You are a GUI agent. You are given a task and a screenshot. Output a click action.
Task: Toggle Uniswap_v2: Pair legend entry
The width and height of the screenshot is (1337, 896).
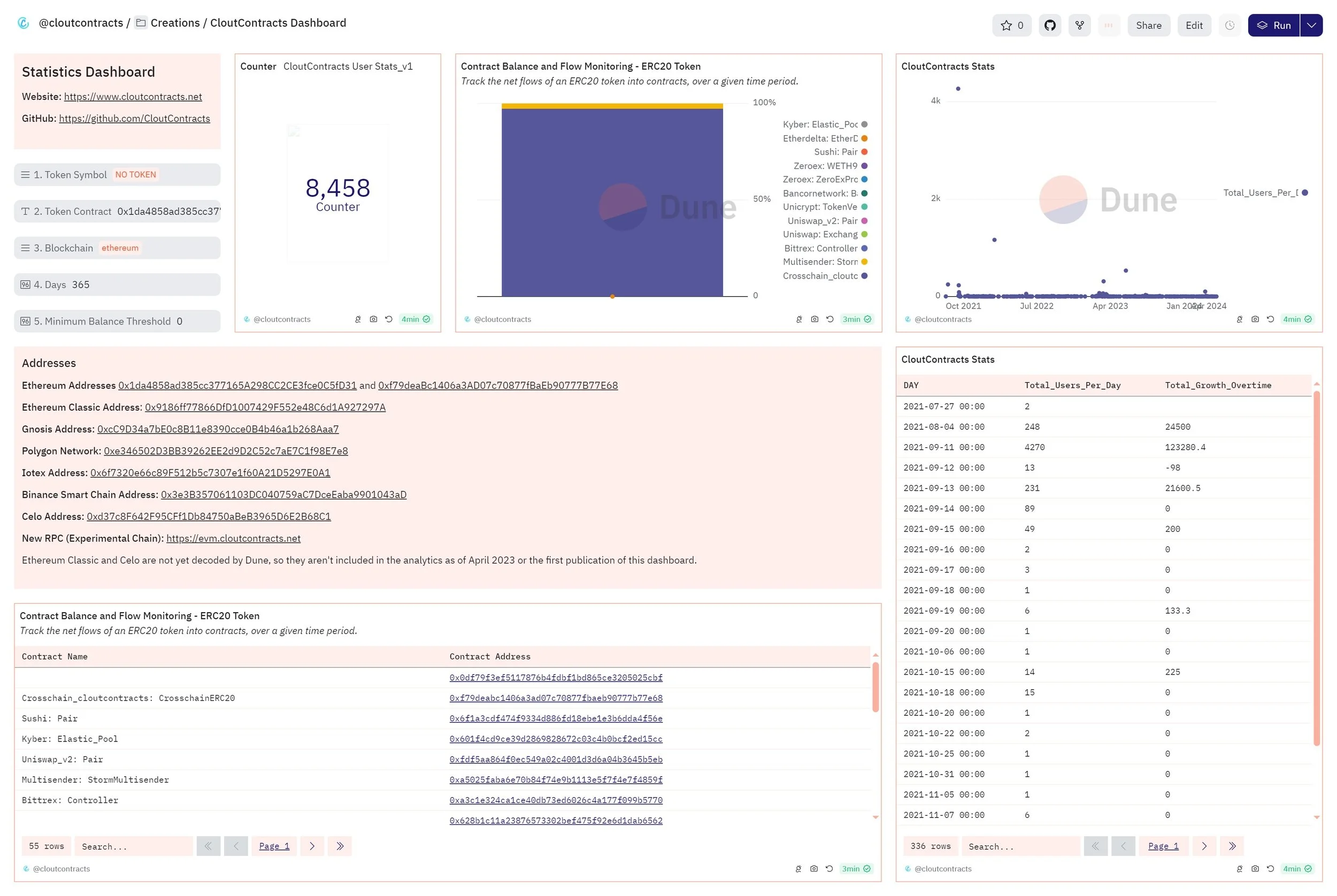point(822,221)
